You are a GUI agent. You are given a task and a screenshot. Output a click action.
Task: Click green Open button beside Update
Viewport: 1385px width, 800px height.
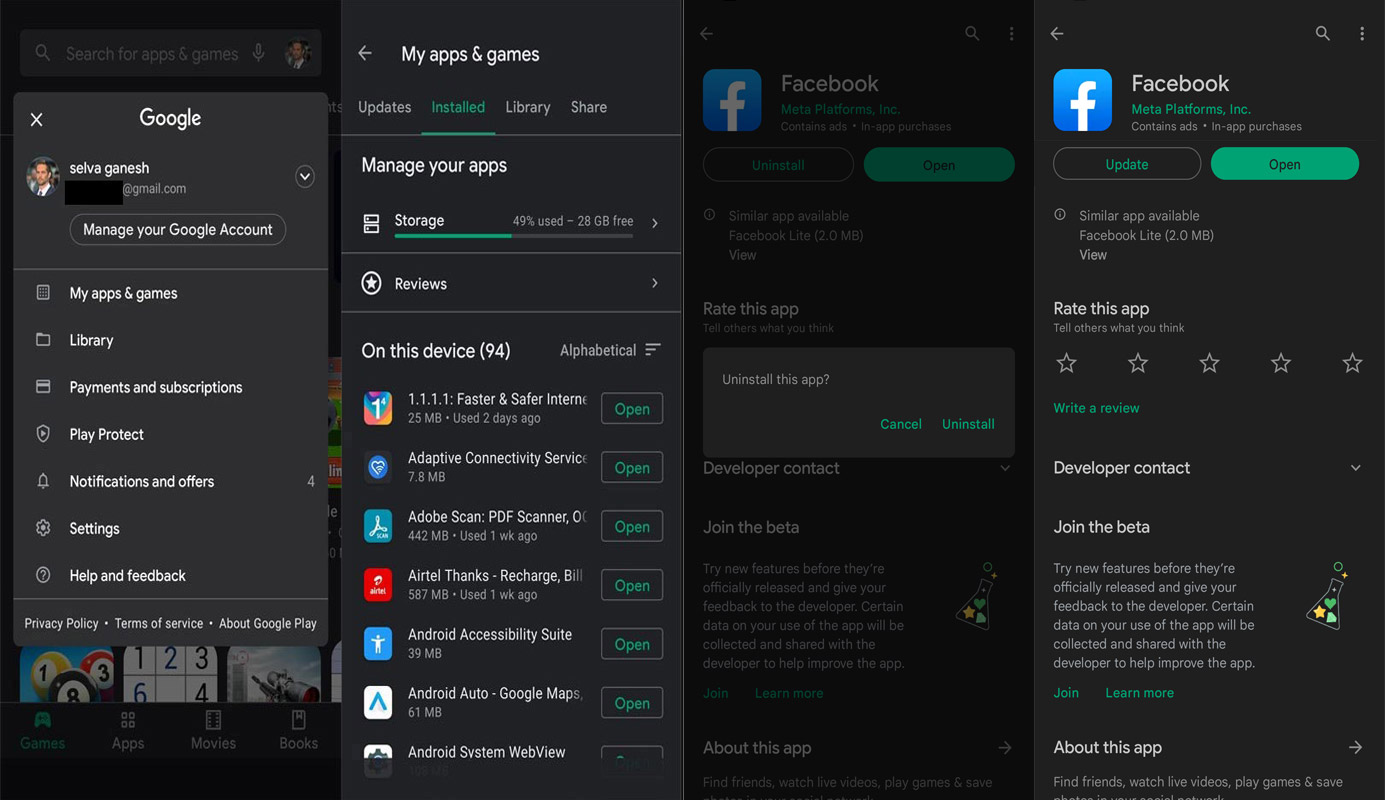1285,164
